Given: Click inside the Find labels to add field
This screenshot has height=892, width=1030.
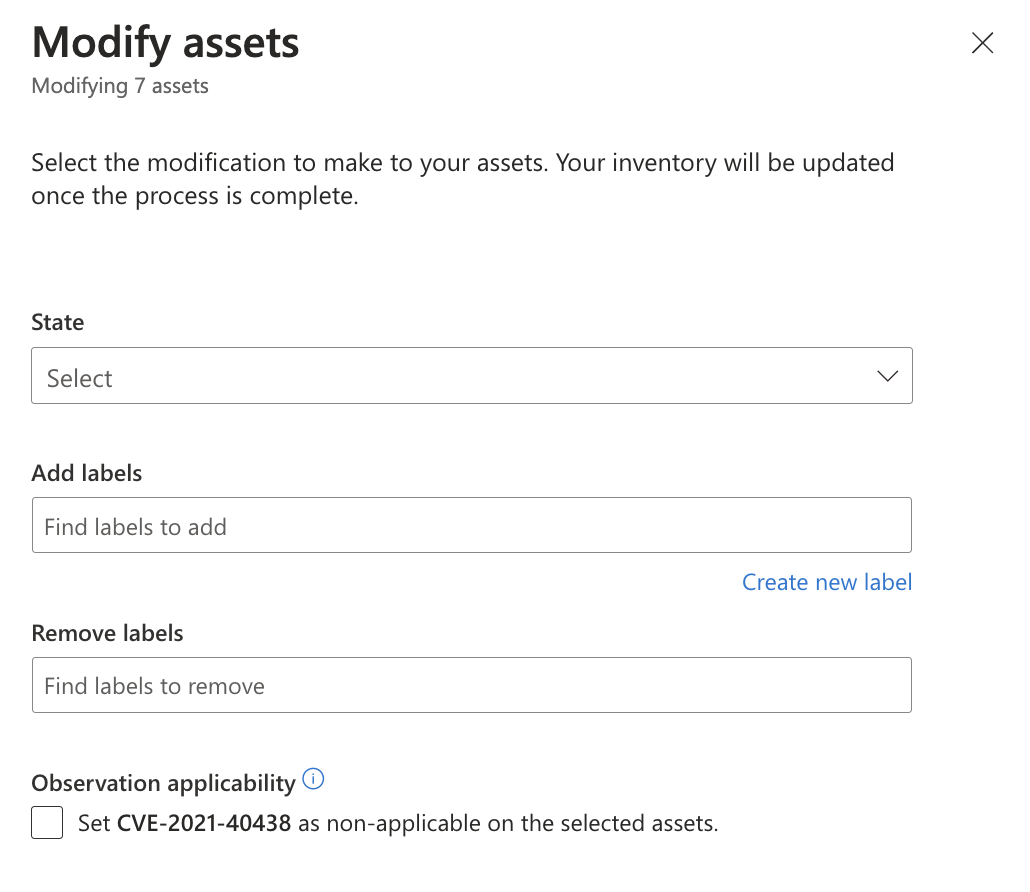Looking at the screenshot, I should click(472, 525).
